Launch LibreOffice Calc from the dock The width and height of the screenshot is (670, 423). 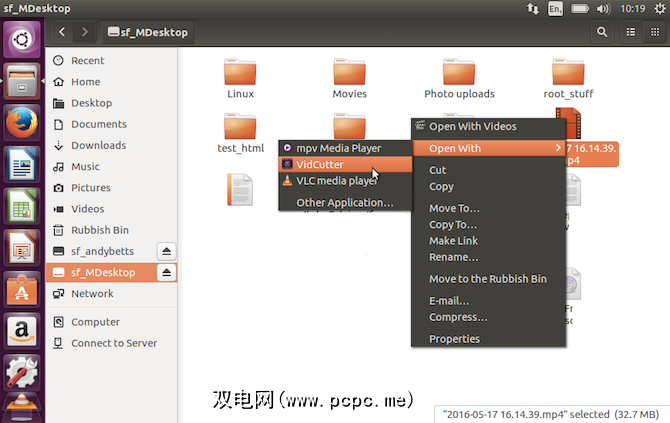pyautogui.click(x=22, y=206)
